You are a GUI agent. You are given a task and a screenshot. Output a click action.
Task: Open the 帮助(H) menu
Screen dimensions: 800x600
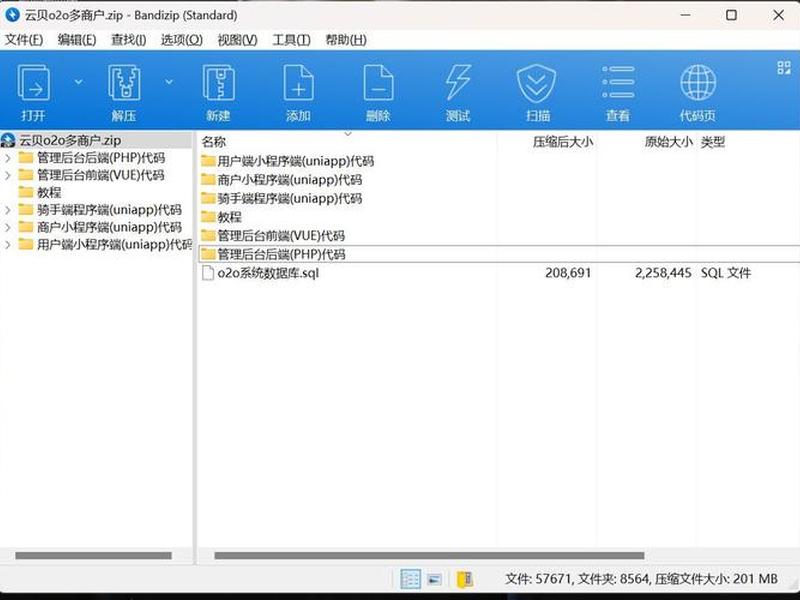[x=346, y=40]
